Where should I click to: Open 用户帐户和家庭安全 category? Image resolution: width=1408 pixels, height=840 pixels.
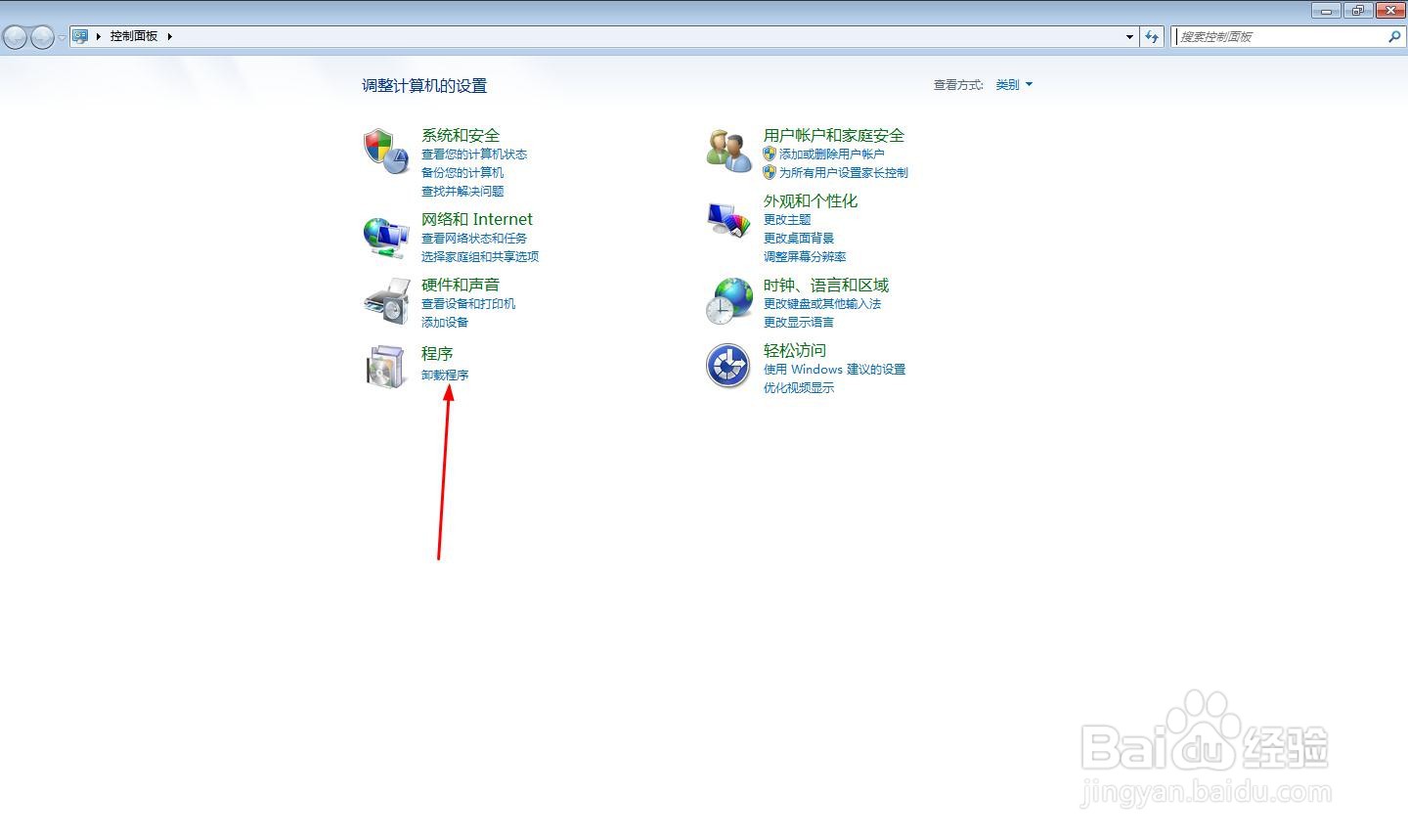click(834, 135)
